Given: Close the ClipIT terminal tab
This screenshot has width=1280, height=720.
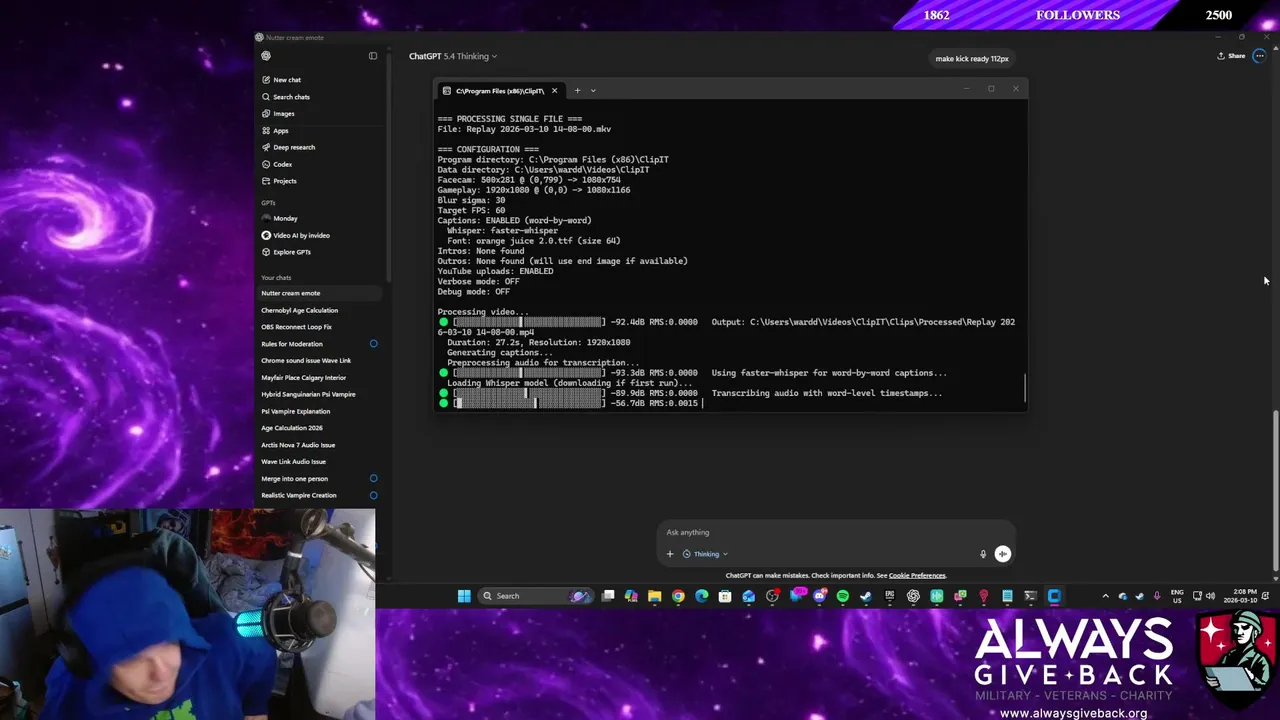Looking at the screenshot, I should 554,91.
